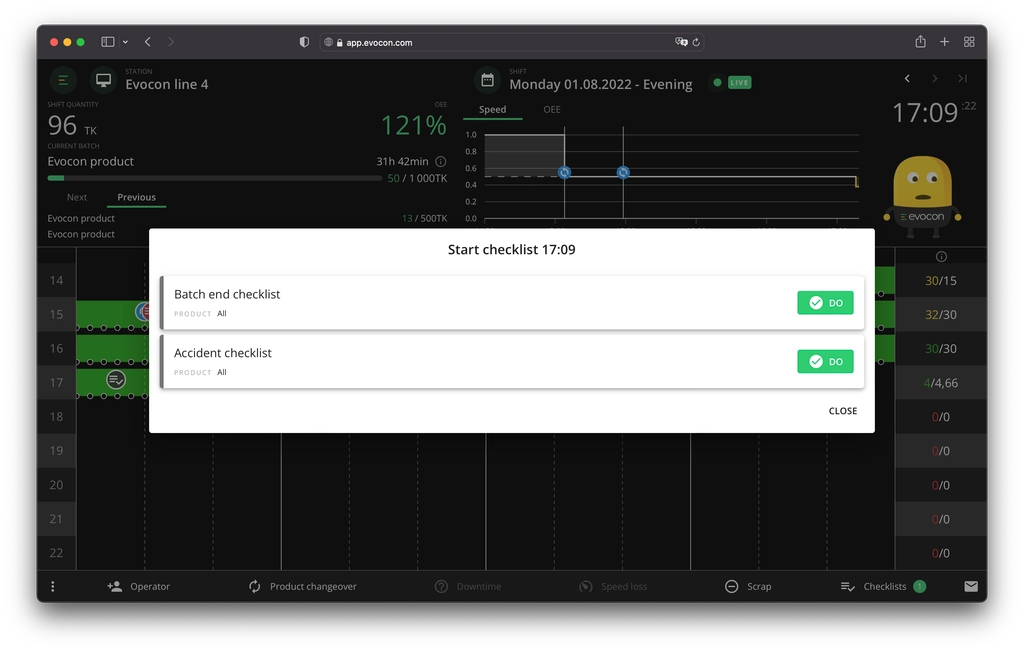Click batch time info icon beside 31h 42min

tap(441, 161)
